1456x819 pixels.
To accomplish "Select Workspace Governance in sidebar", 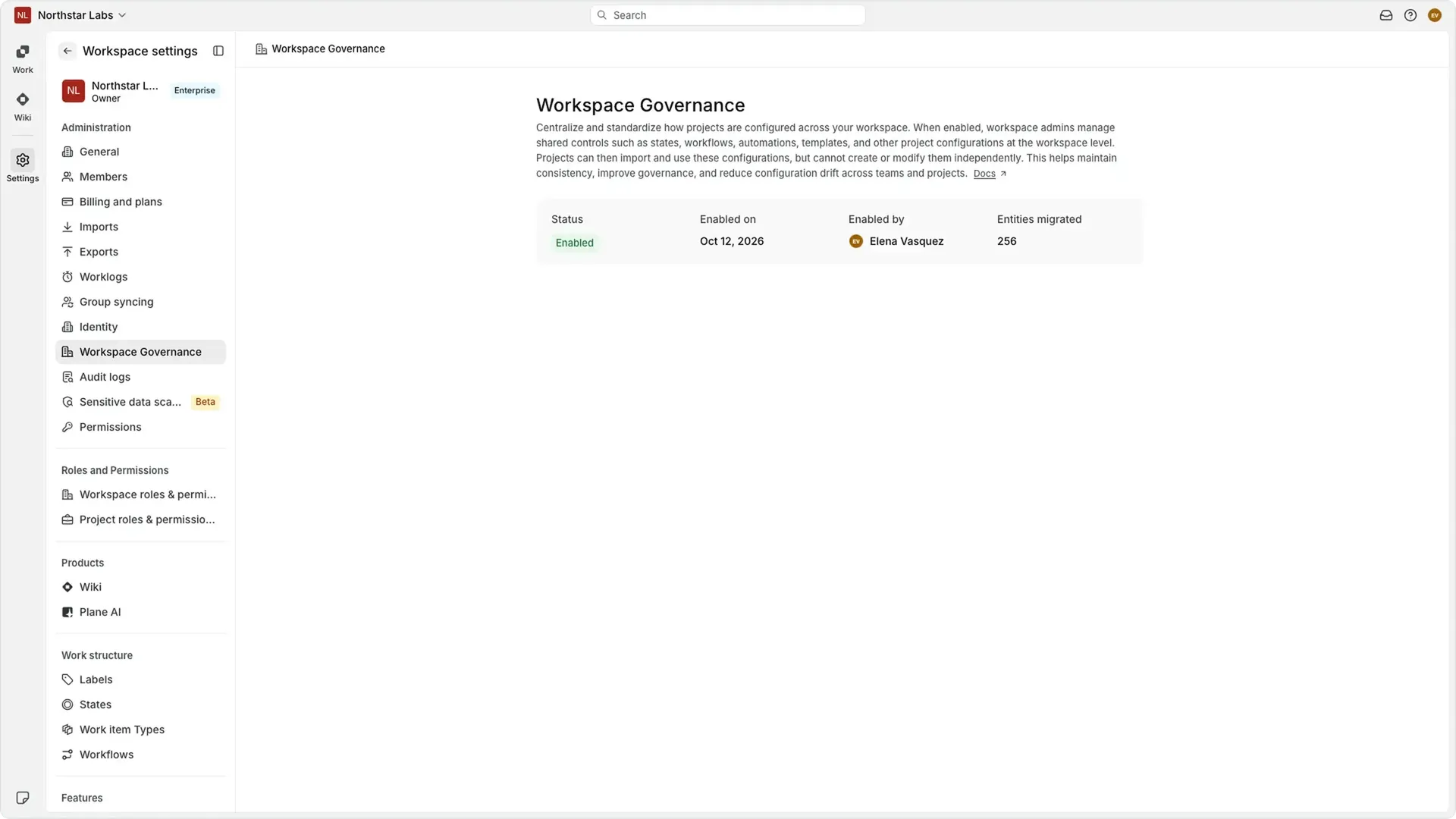I will tap(140, 352).
